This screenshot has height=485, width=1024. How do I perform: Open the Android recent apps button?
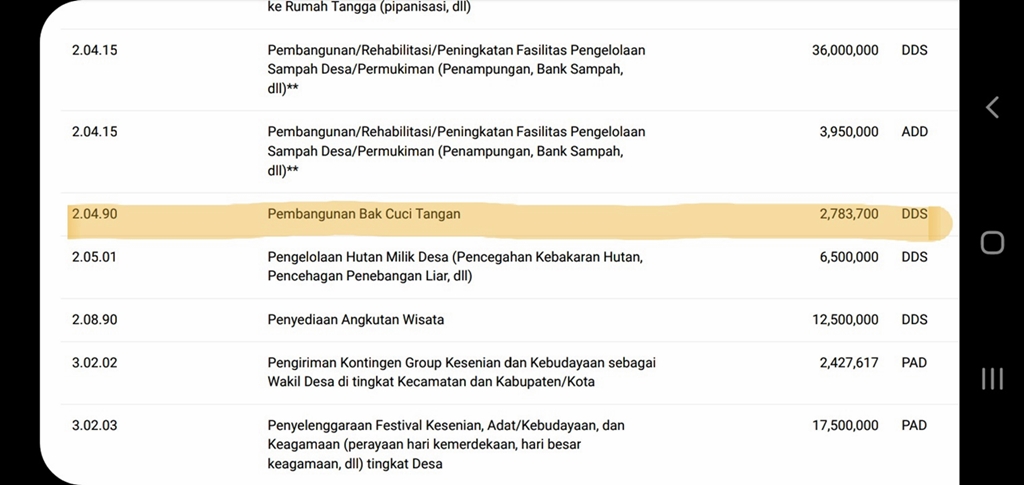(991, 379)
